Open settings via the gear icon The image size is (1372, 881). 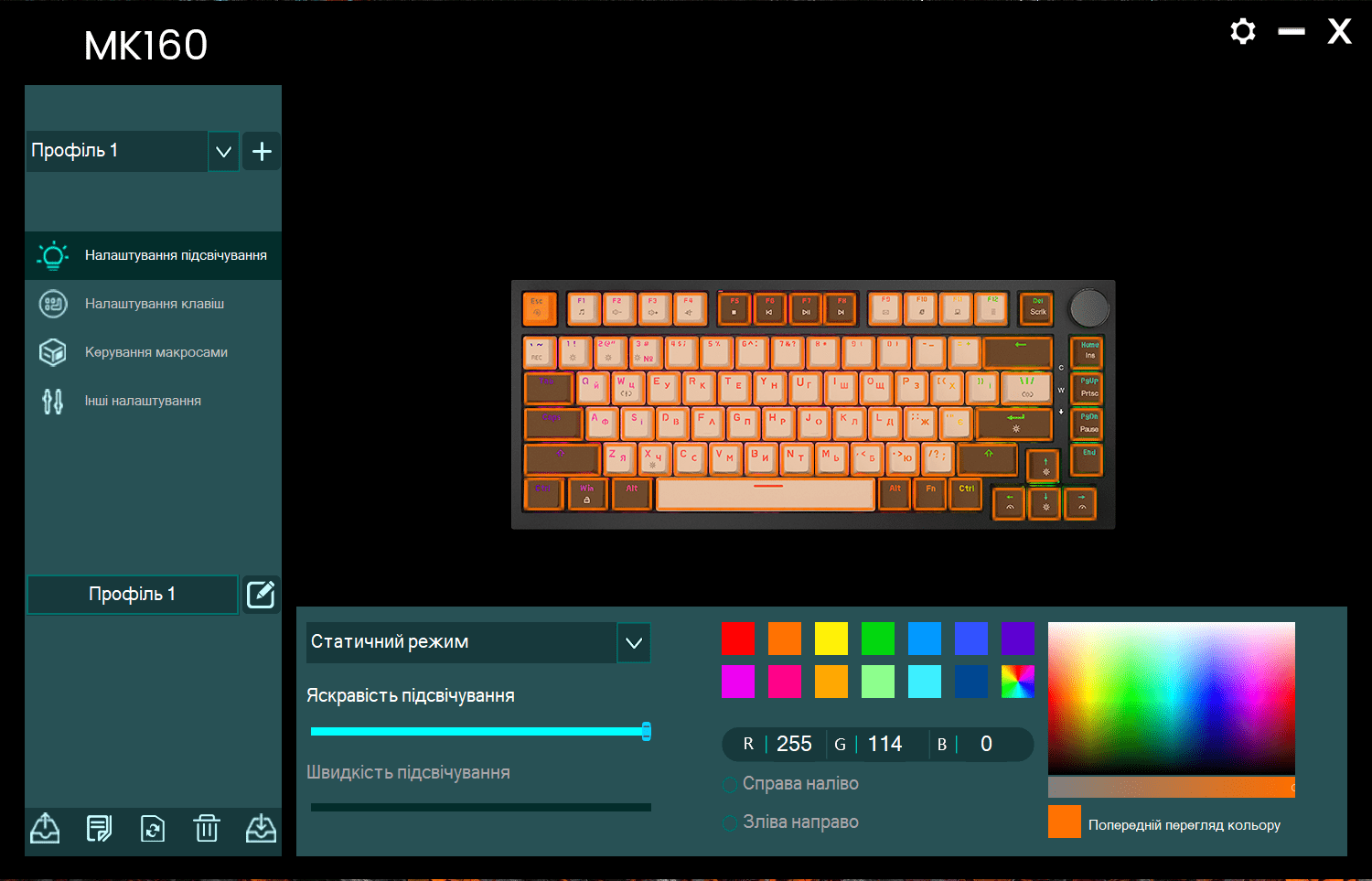tap(1242, 32)
